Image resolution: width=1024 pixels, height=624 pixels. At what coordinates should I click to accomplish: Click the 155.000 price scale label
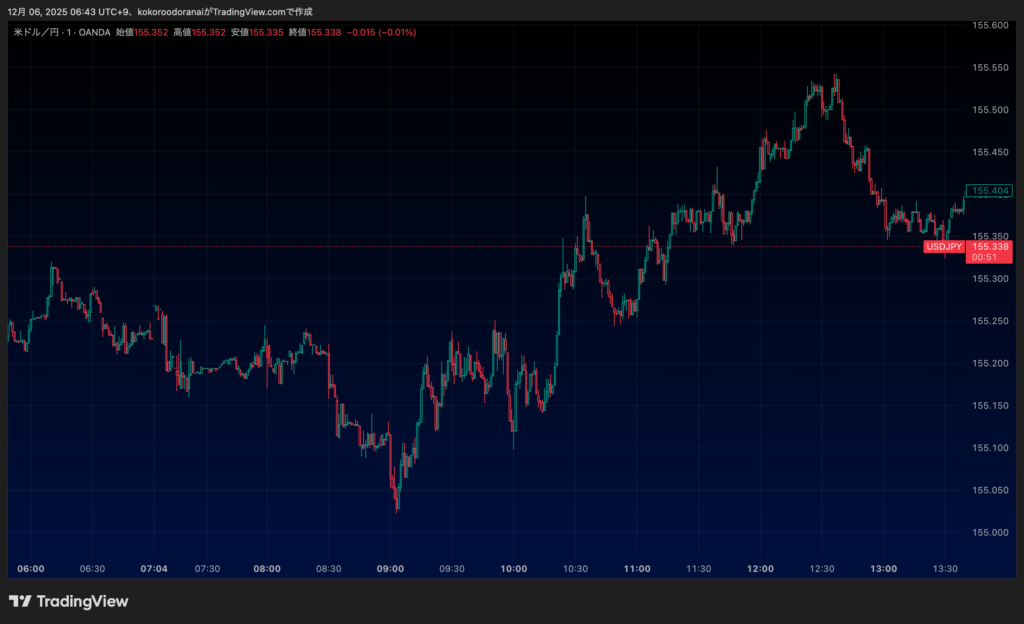click(988, 532)
